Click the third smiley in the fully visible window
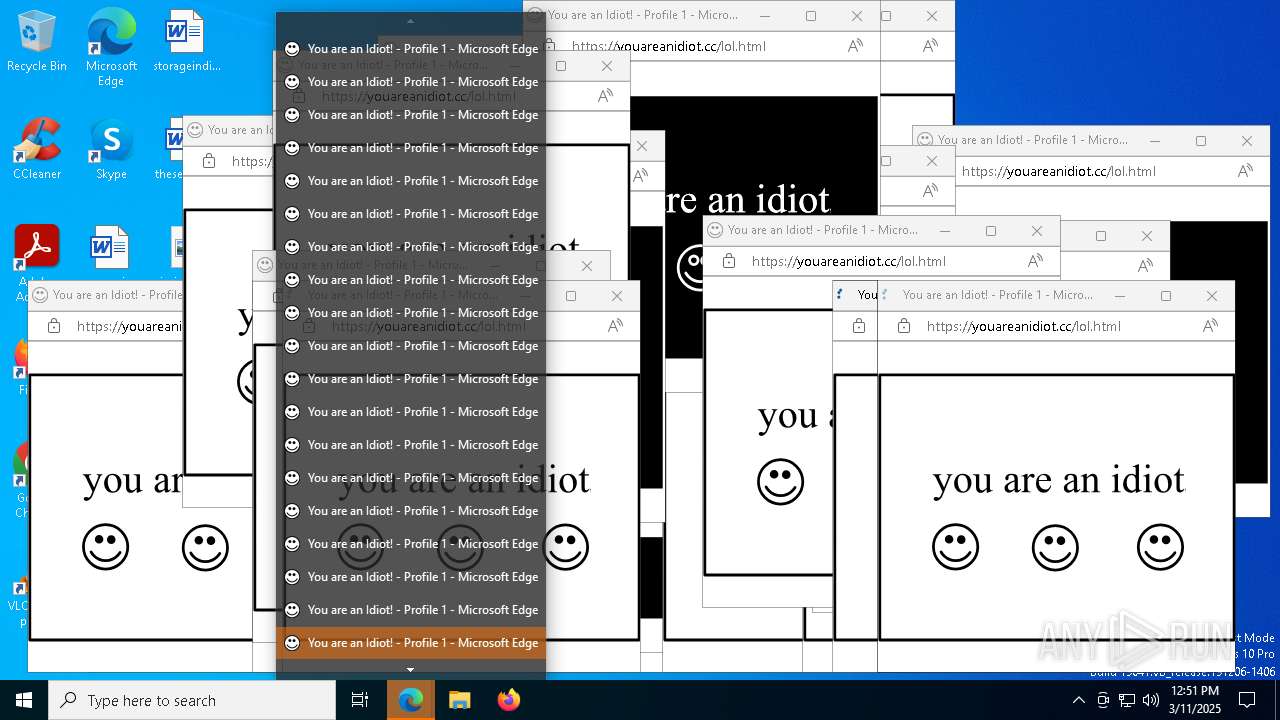1280x720 pixels. (x=1160, y=547)
